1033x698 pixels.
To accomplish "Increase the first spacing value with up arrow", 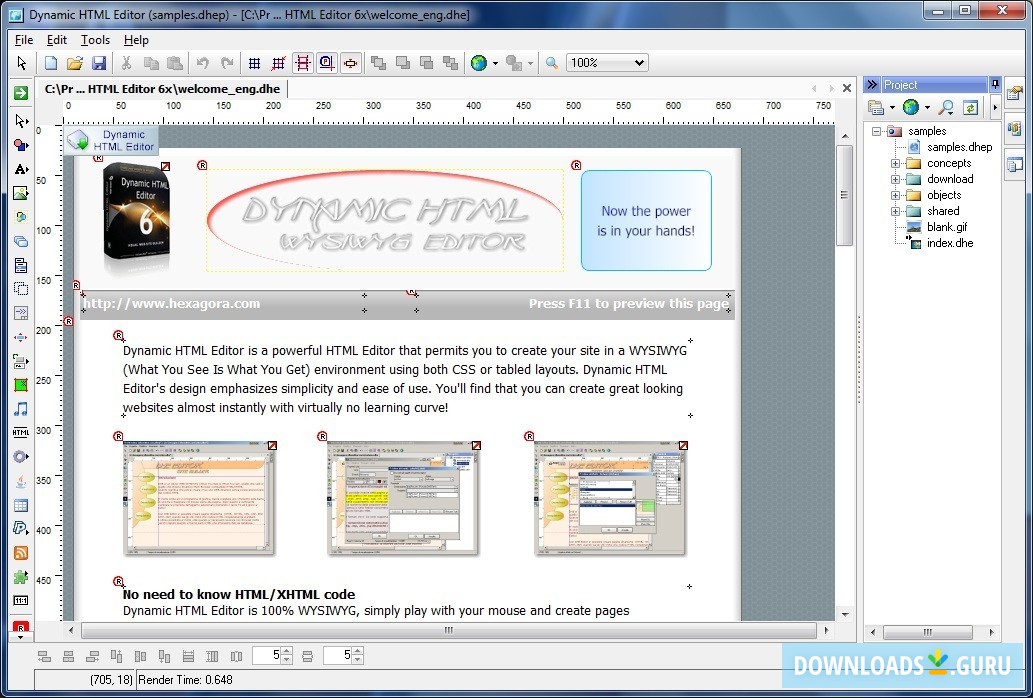I will pyautogui.click(x=286, y=652).
